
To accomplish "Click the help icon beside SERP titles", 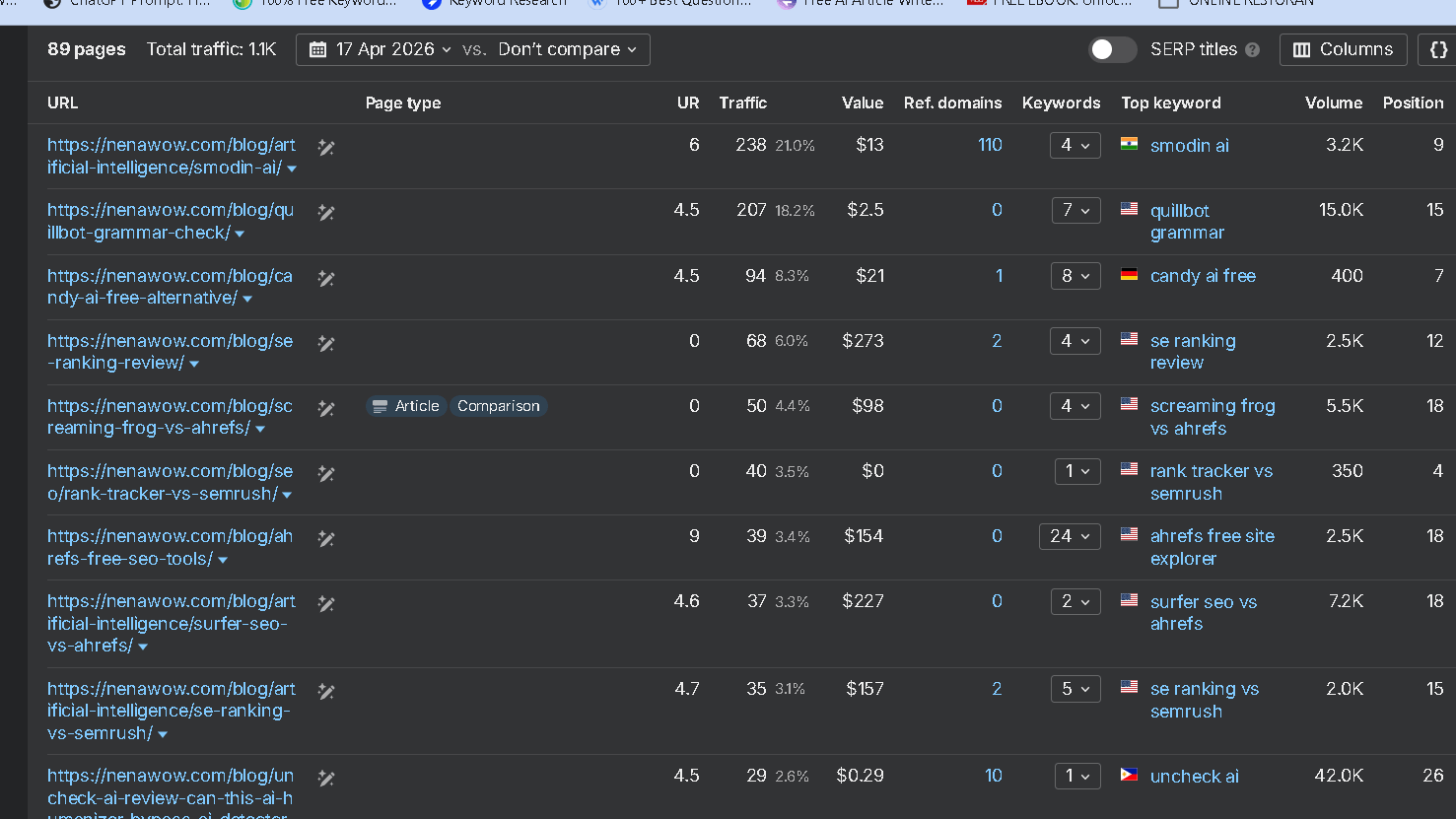I will tap(1252, 50).
